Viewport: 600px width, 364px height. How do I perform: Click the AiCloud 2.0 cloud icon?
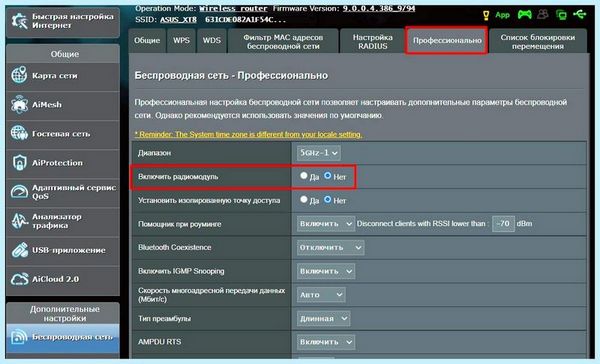19,279
